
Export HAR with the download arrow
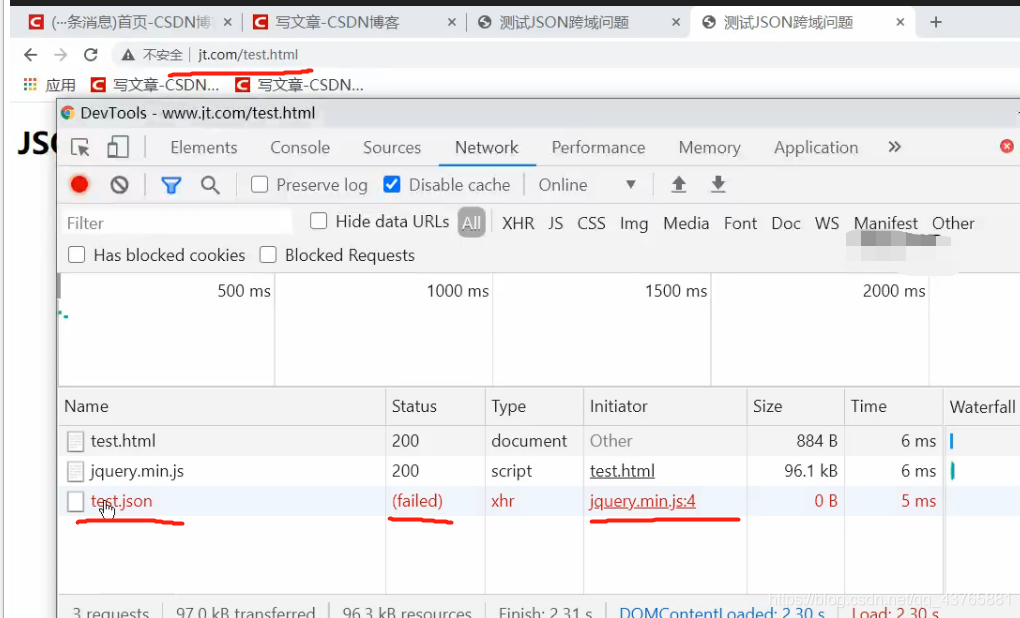[x=718, y=185]
